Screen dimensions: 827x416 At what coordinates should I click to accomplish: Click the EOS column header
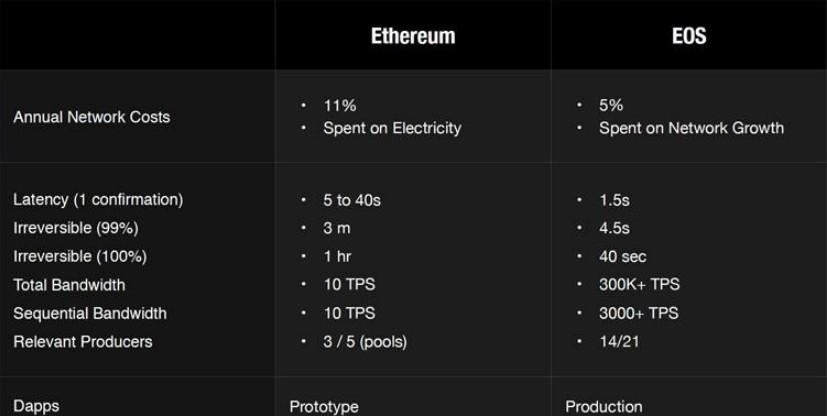(x=689, y=36)
